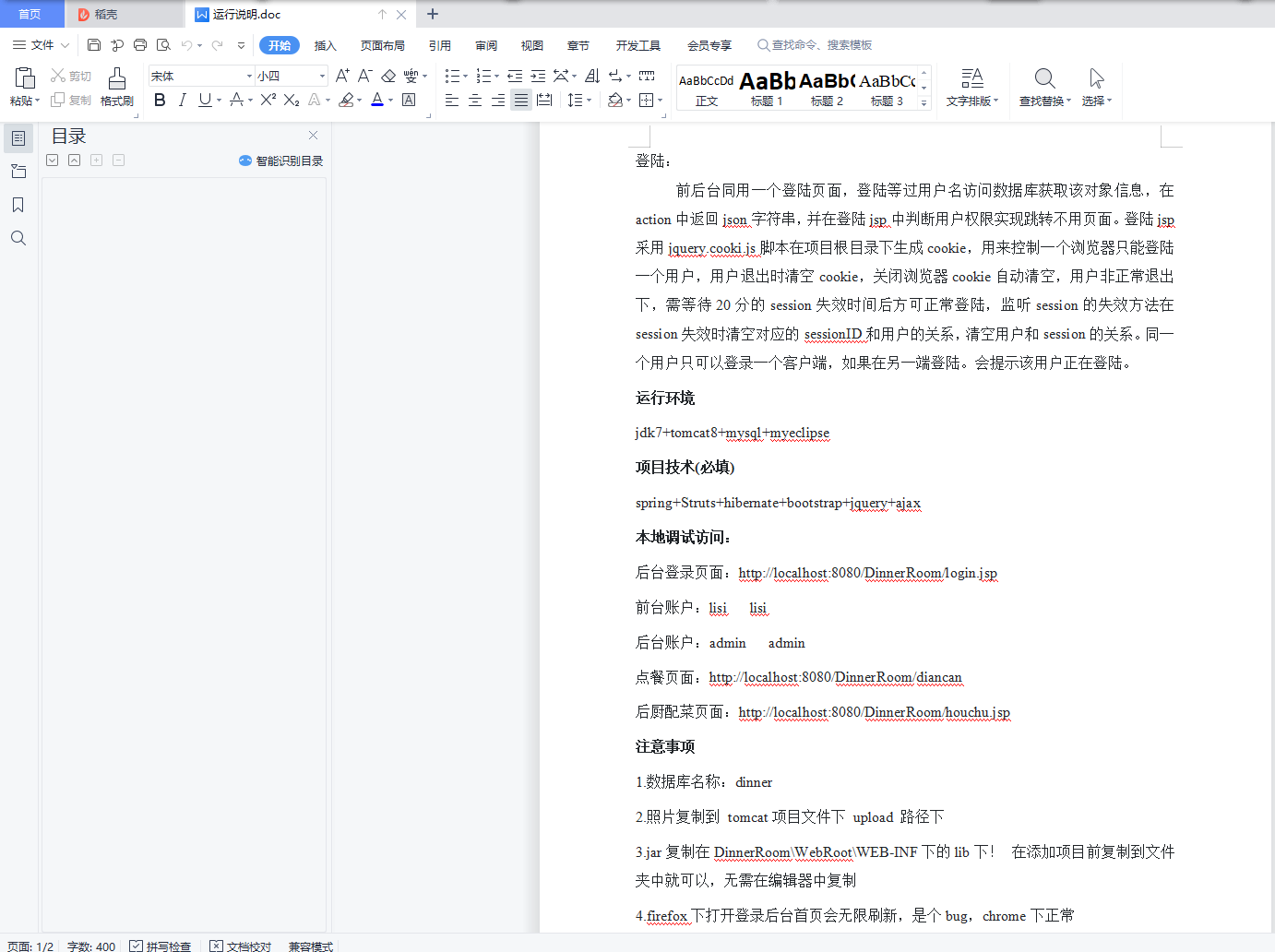This screenshot has width=1275, height=952.
Task: Open the Search pane in left sidebar
Action: pyautogui.click(x=18, y=238)
